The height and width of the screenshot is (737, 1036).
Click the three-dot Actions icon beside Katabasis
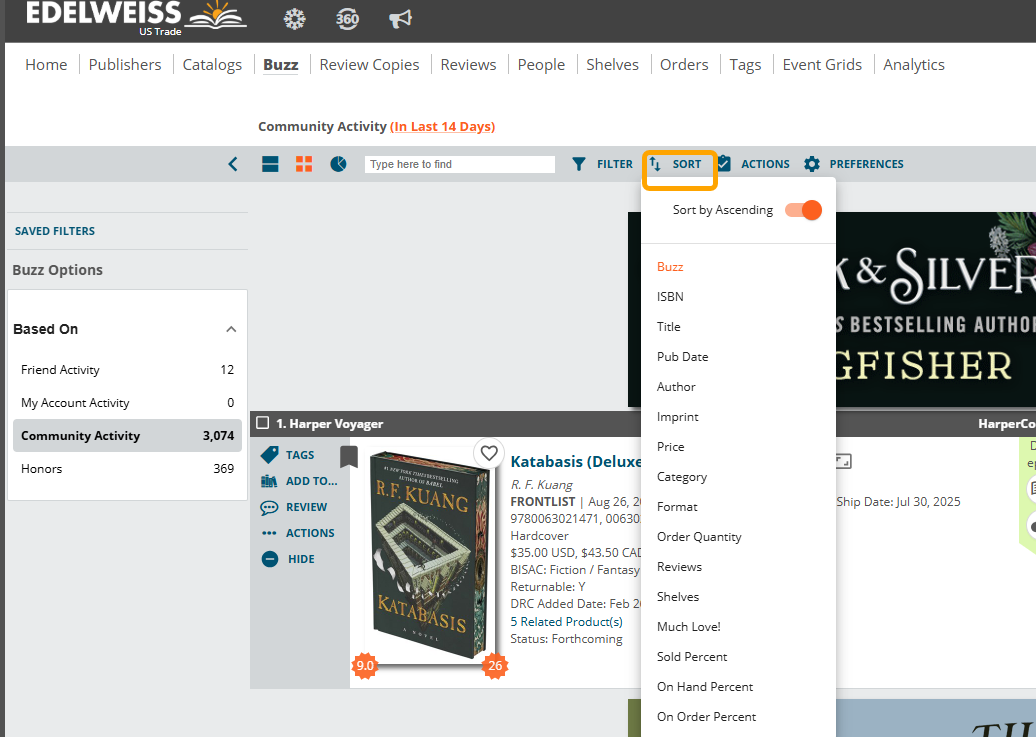point(269,533)
